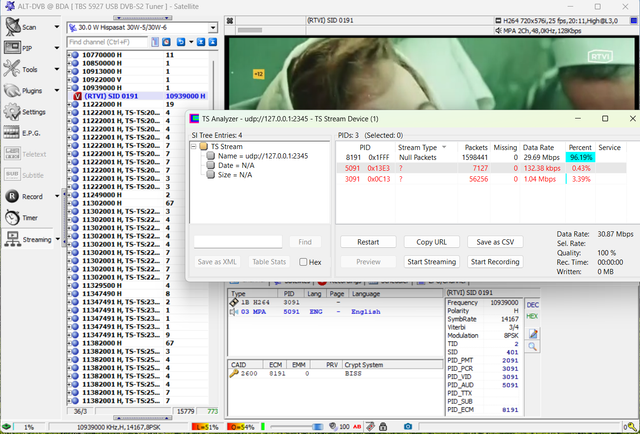Open the Streaming dropdown arrow
This screenshot has height=434, width=640.
[x=58, y=239]
